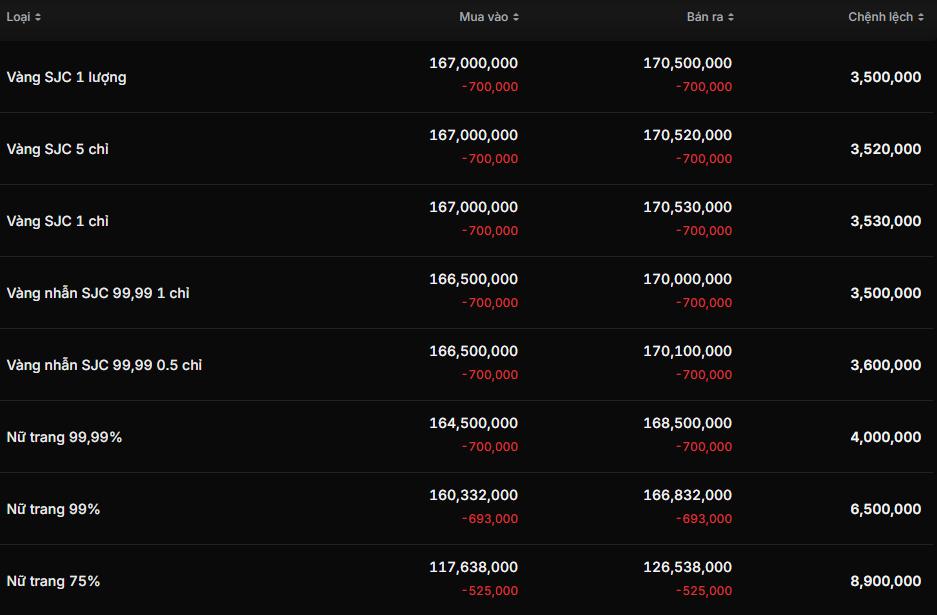937x615 pixels.
Task: Click the sort arrows beside Bán ra
Action: (731, 17)
